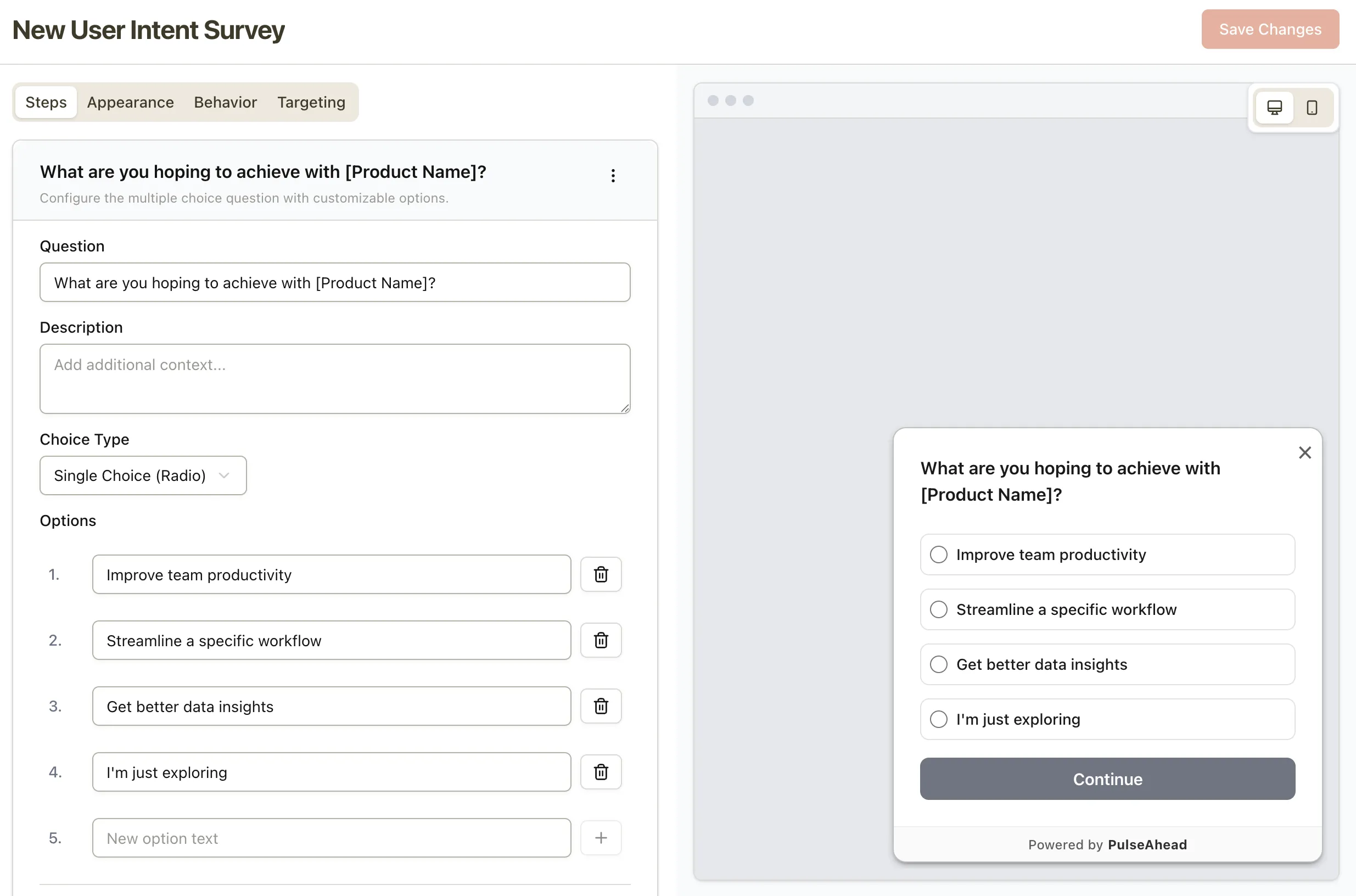
Task: Delete the 'Get better data insights' option
Action: coord(601,705)
